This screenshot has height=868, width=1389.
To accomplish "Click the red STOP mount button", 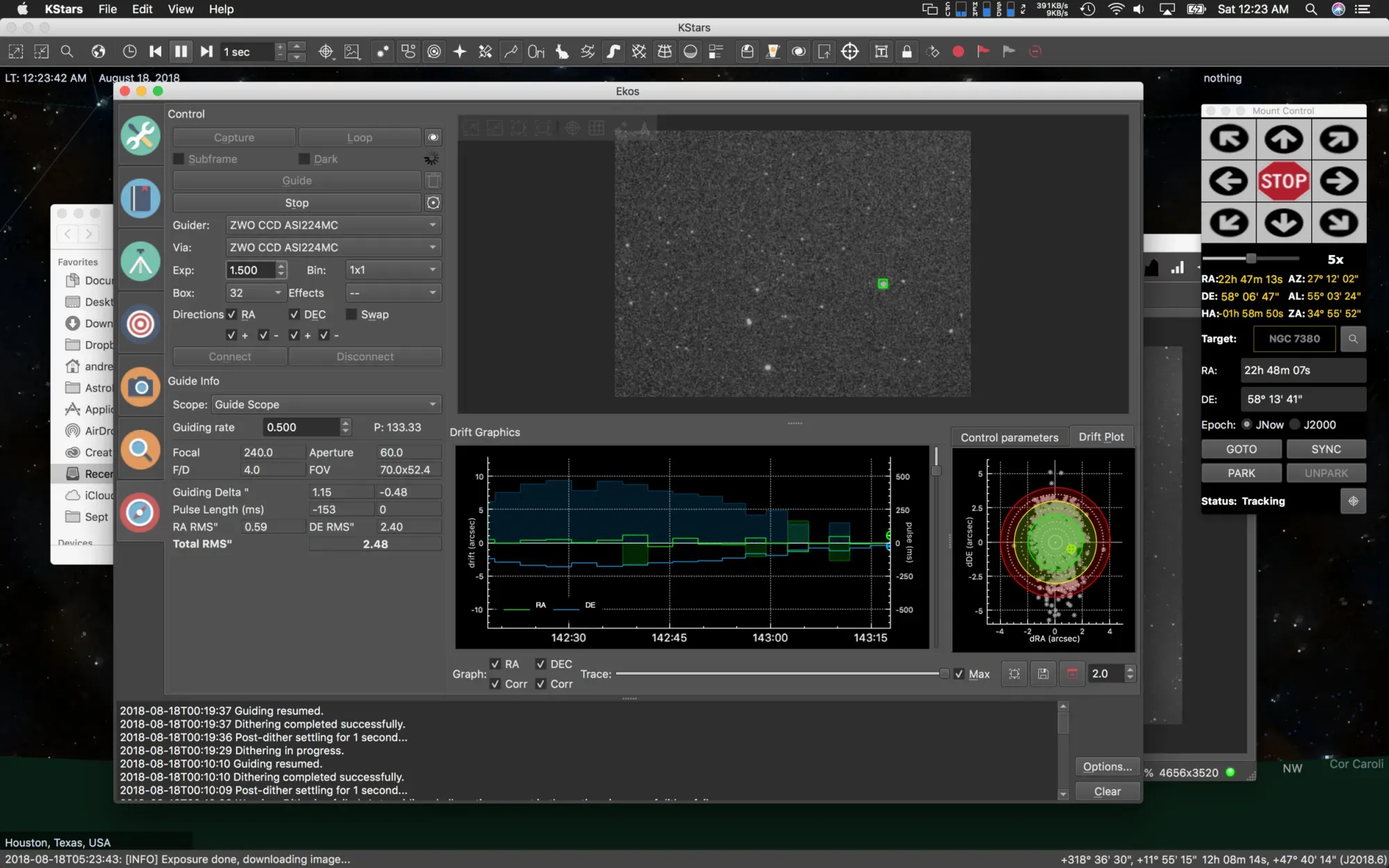I will coord(1283,181).
